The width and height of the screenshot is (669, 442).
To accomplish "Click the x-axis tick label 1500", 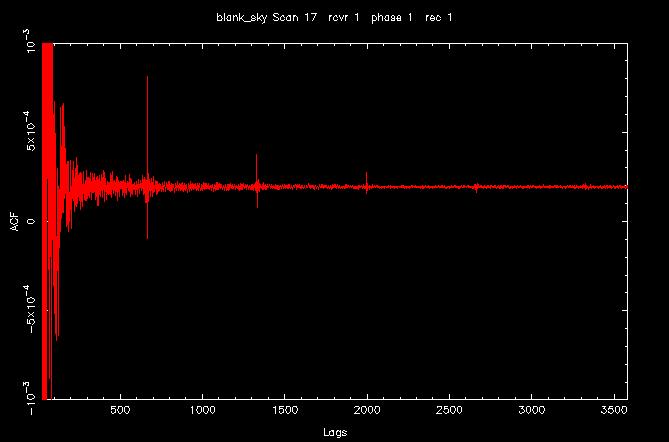I will pyautogui.click(x=285, y=410).
